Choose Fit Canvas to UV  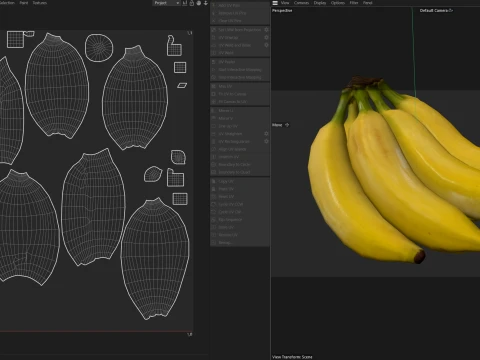pos(240,101)
